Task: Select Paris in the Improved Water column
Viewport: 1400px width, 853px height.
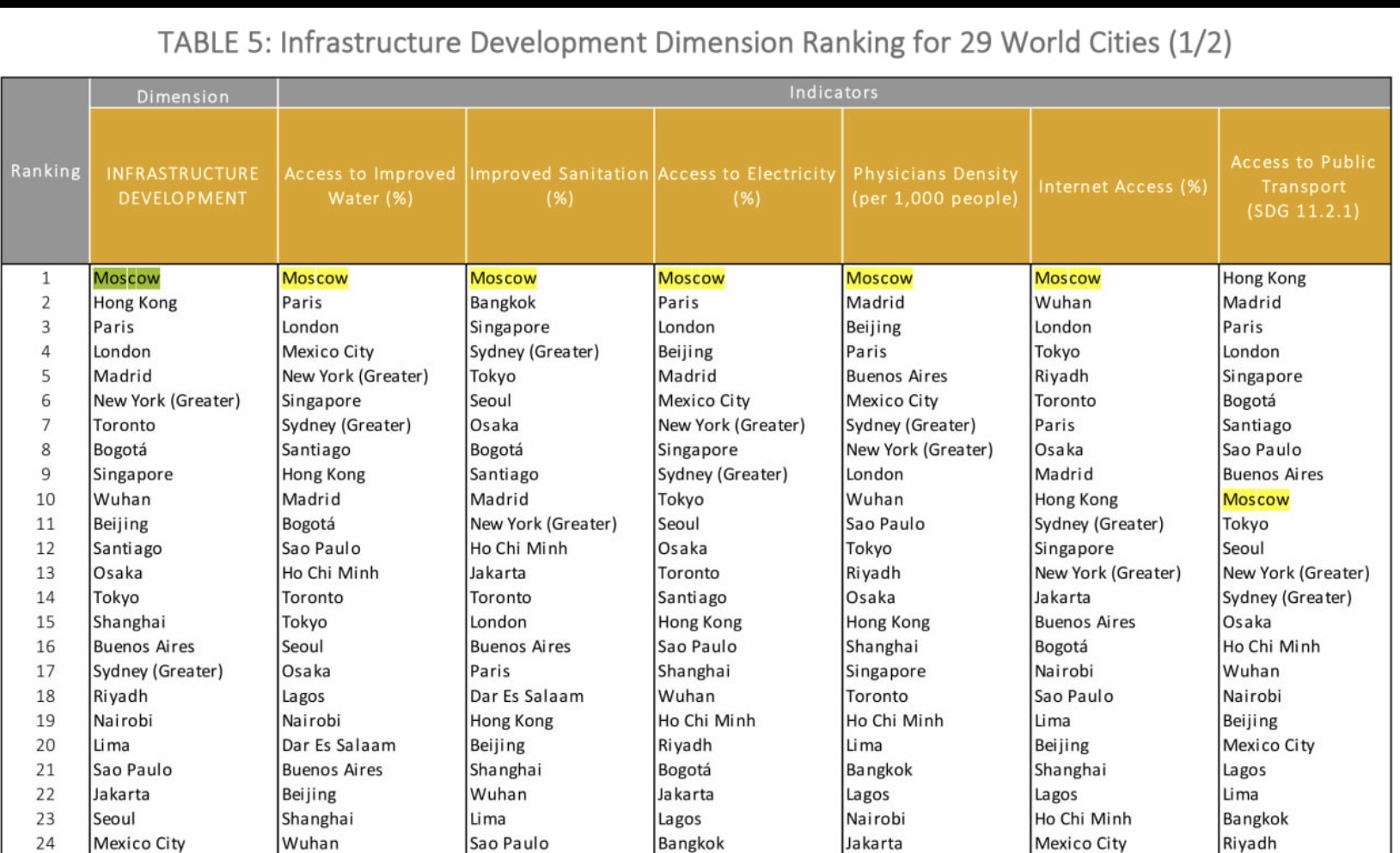Action: tap(302, 302)
